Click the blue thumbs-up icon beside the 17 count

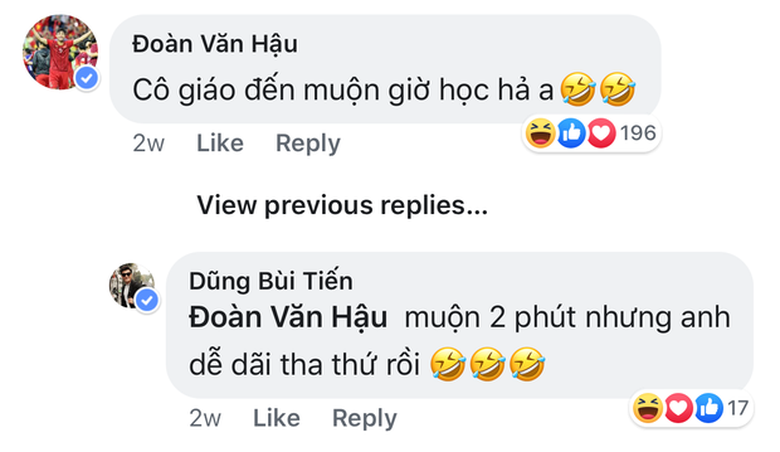click(709, 407)
